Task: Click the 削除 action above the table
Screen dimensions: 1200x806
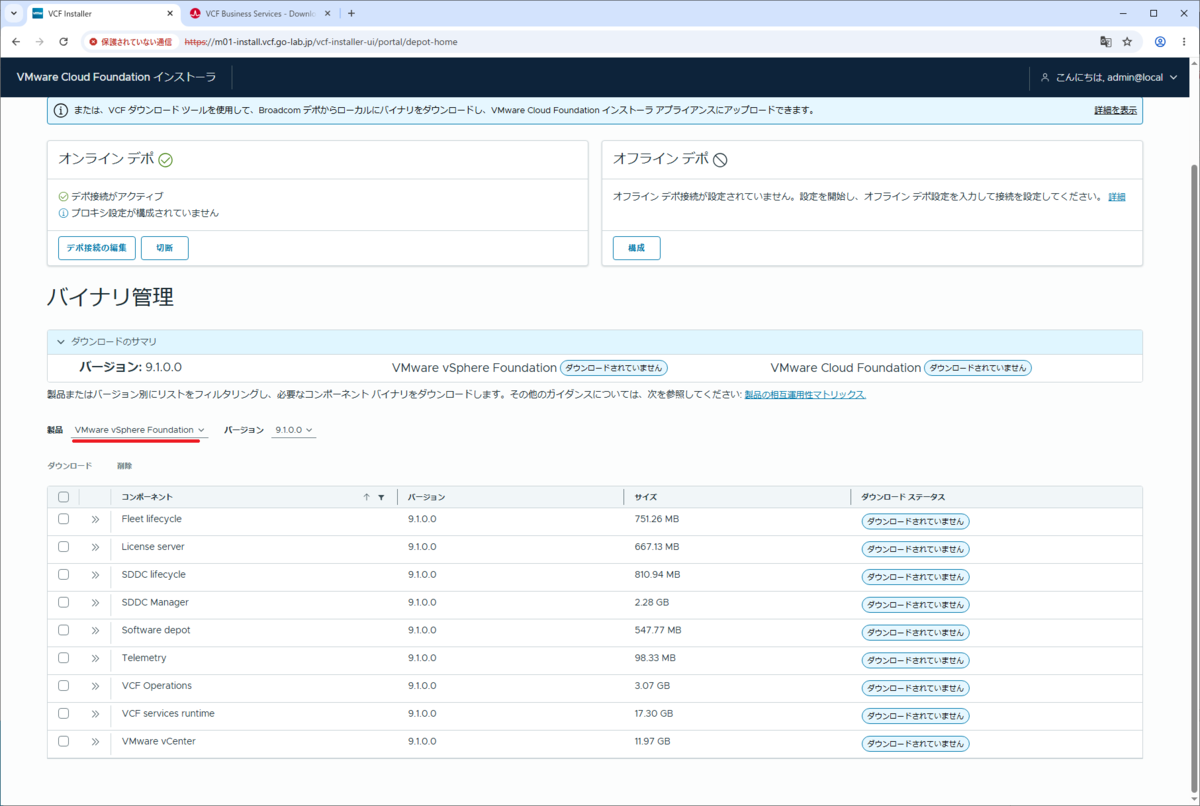Action: coord(124,466)
